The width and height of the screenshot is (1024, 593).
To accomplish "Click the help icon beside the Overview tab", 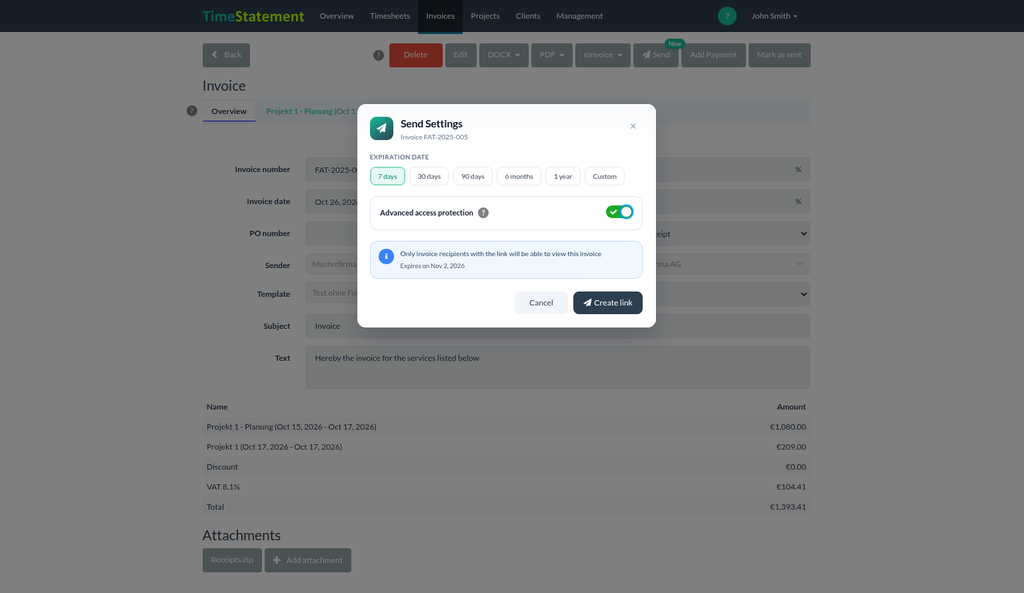I will 191,111.
